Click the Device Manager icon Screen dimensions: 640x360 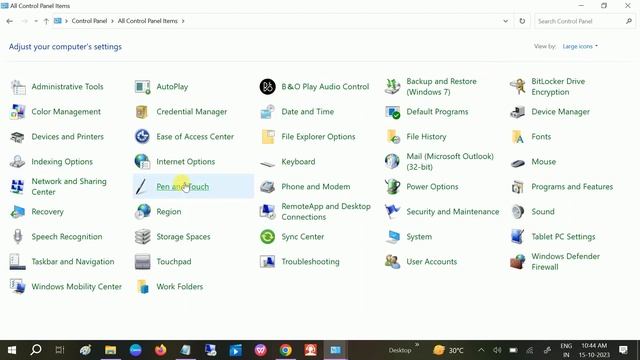coord(518,112)
